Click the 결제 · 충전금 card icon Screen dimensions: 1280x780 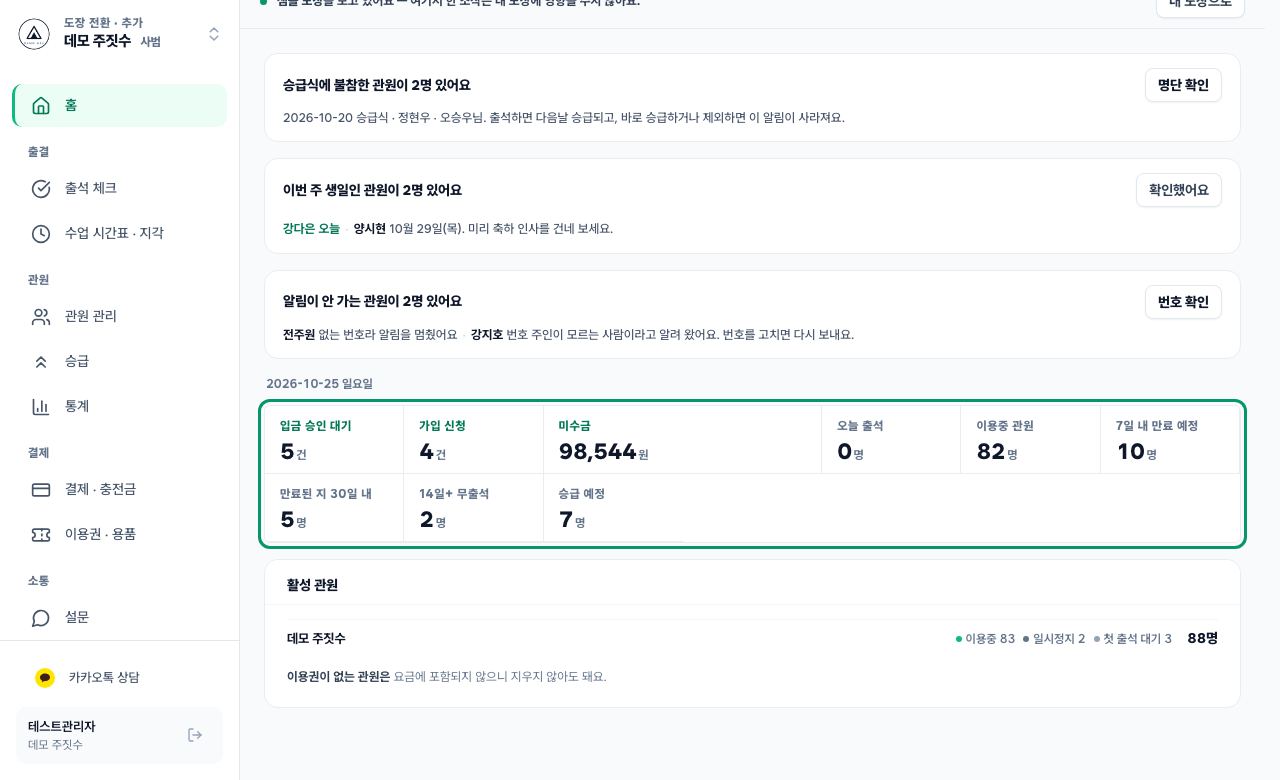(41, 489)
